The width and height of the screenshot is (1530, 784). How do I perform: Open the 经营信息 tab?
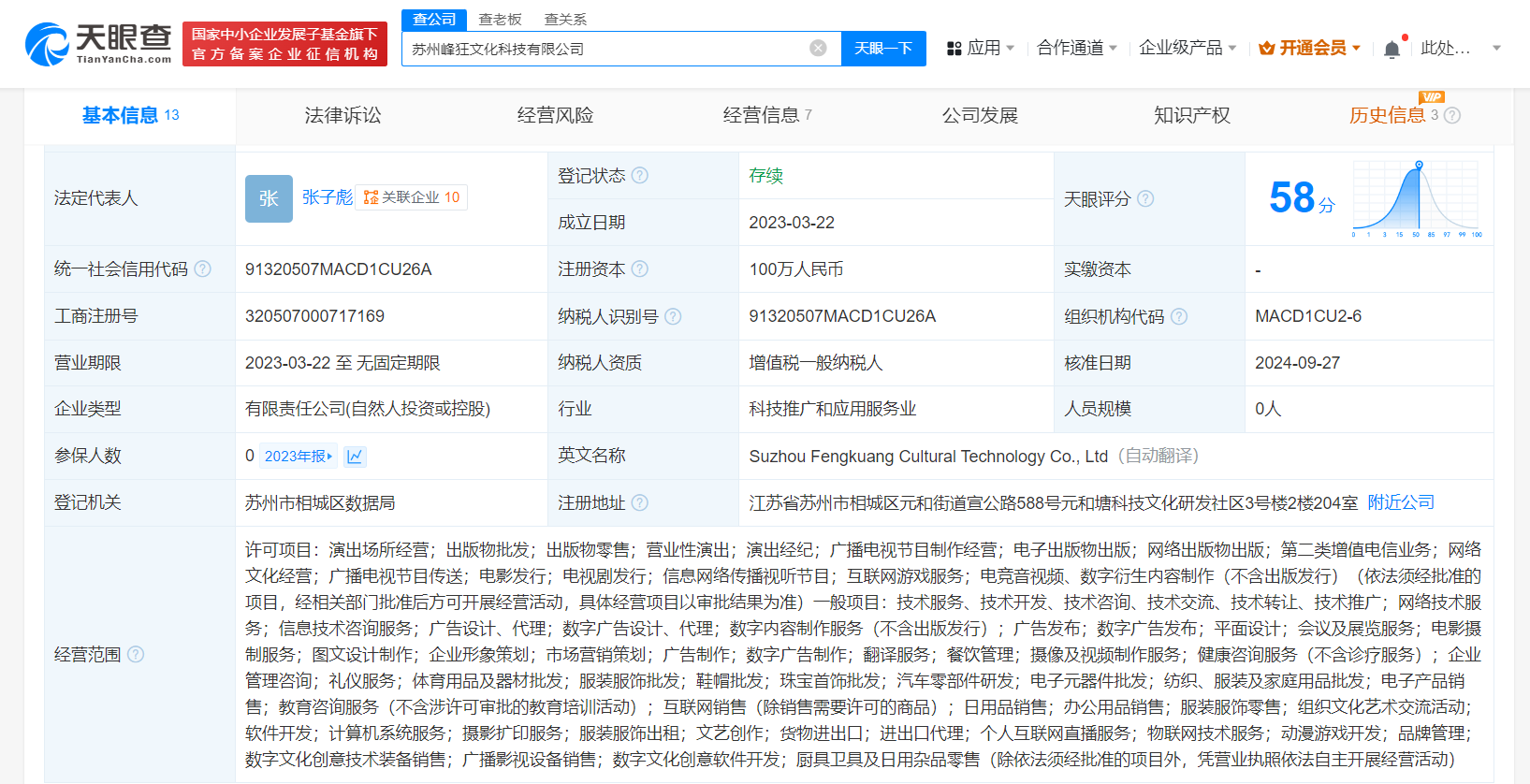(767, 115)
